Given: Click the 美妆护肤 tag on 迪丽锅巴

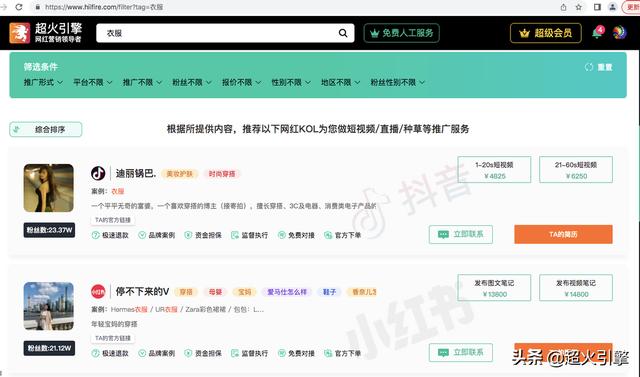Looking at the screenshot, I should click(180, 174).
